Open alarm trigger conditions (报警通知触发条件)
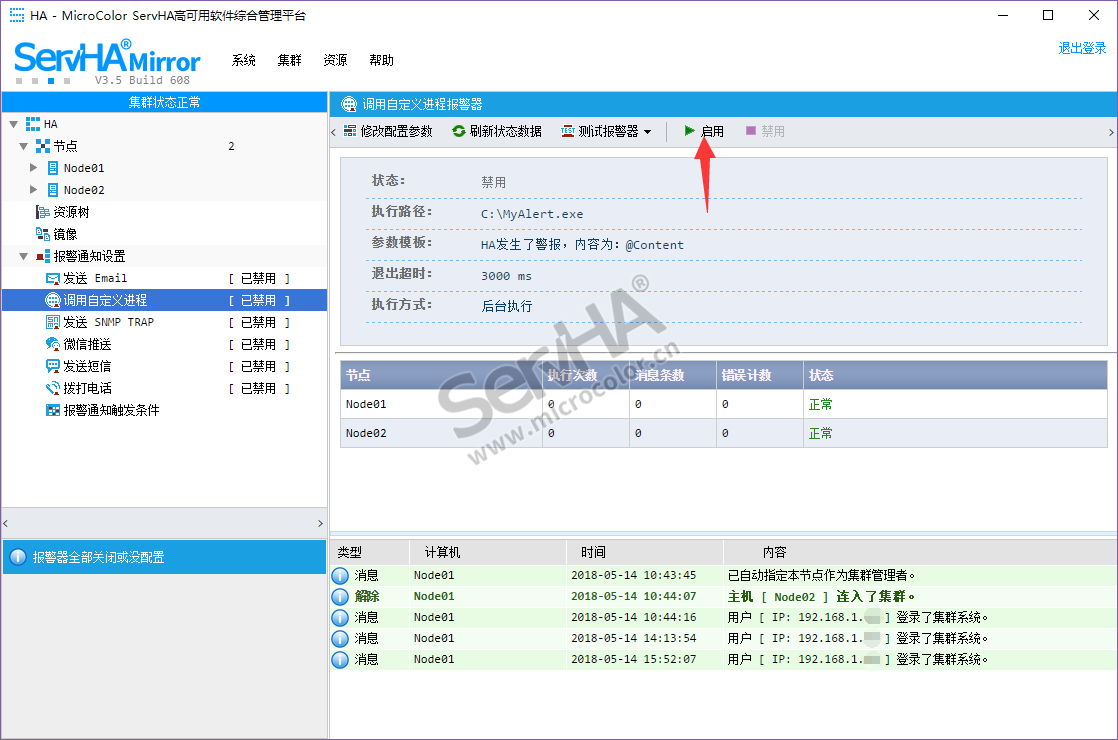Image resolution: width=1118 pixels, height=740 pixels. (111, 410)
